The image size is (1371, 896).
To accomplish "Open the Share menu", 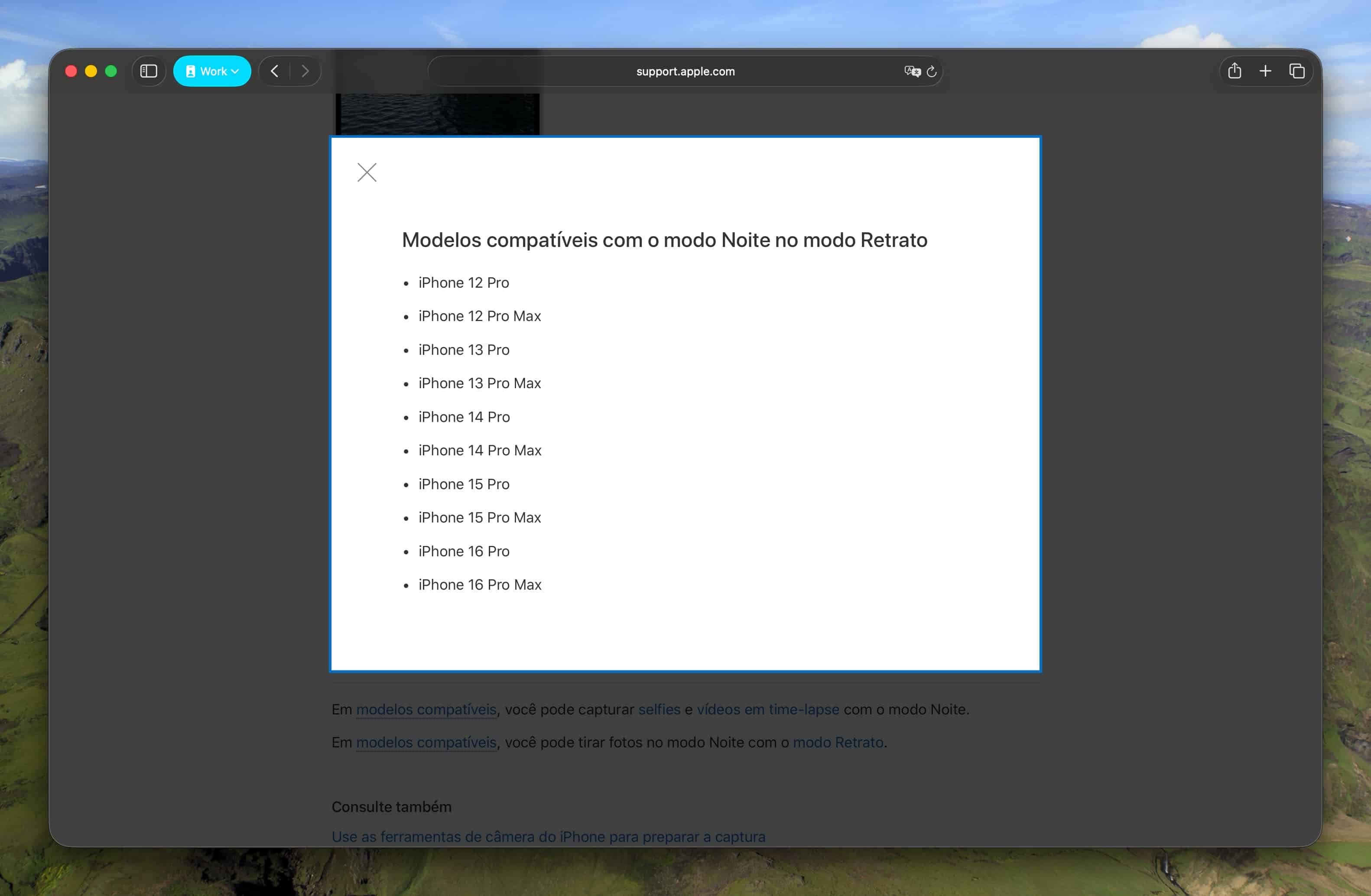I will tap(1234, 71).
